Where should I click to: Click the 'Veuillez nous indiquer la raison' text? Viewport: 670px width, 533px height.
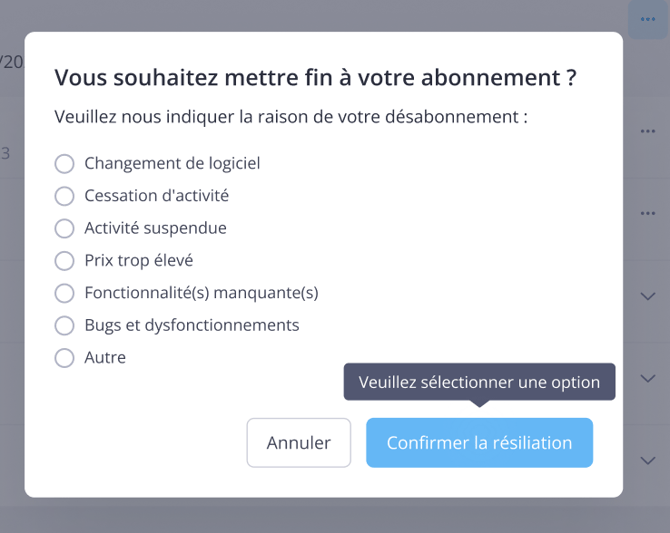tap(291, 117)
